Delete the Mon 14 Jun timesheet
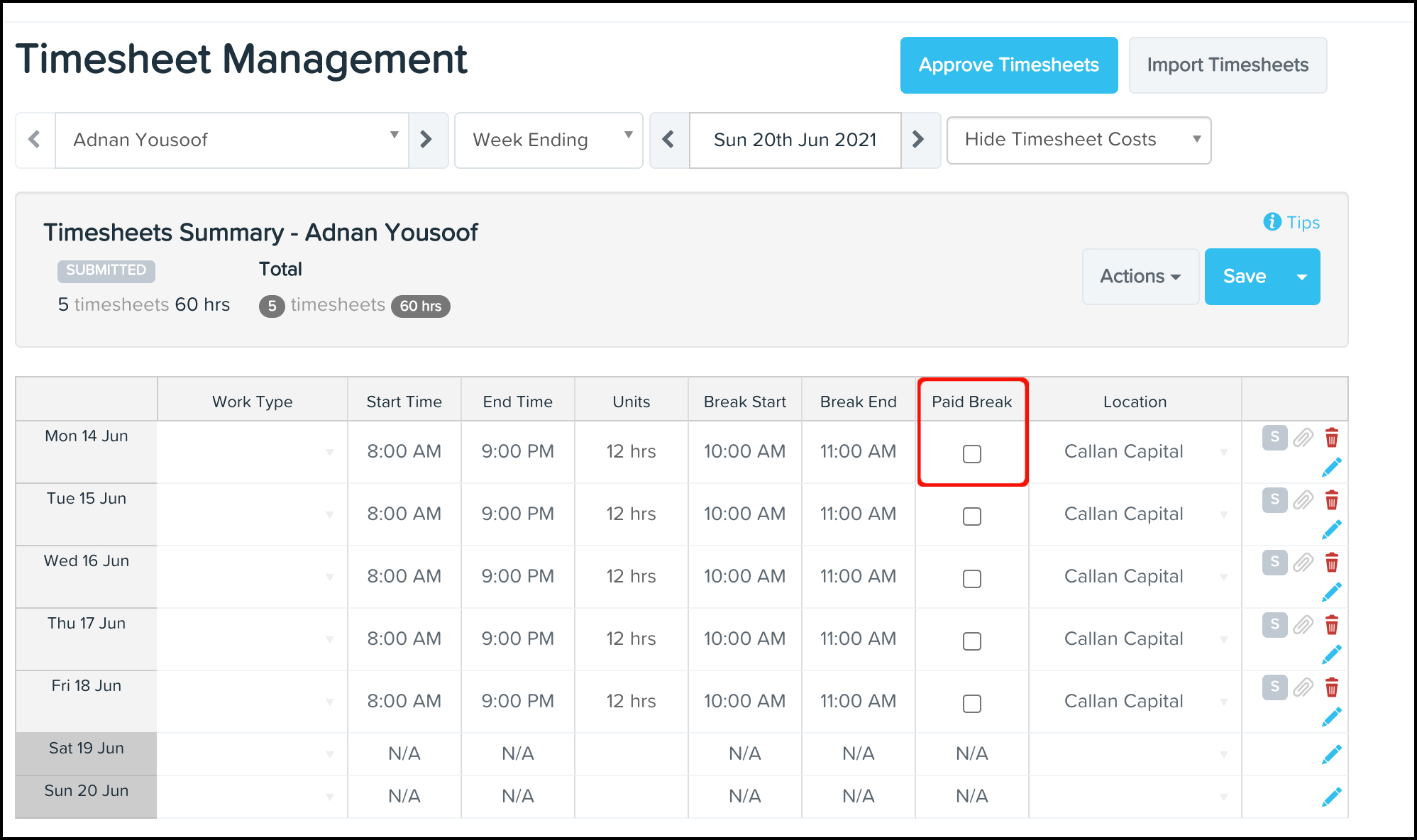Viewport: 1417px width, 840px height. [1332, 438]
